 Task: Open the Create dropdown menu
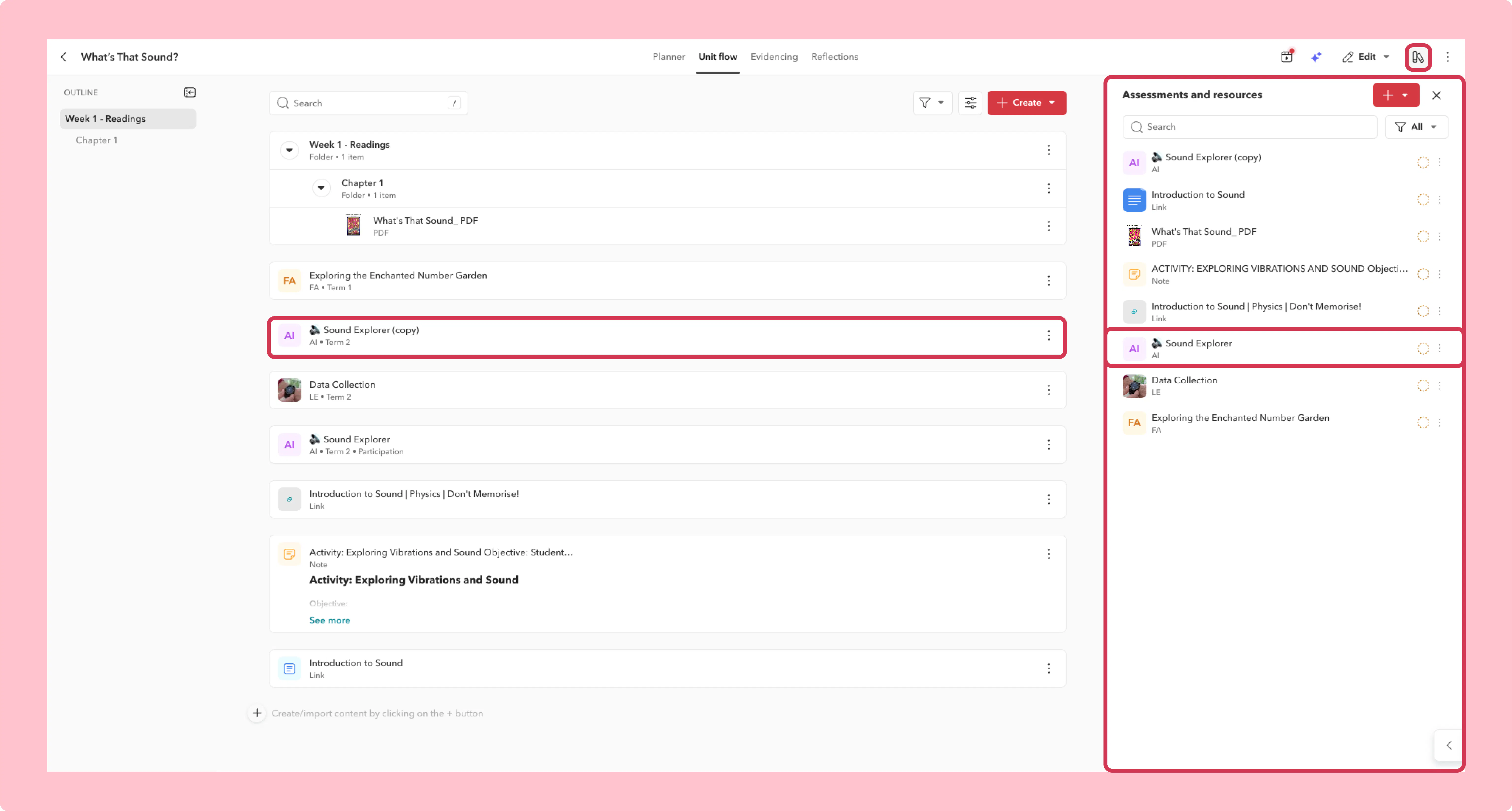point(1027,103)
